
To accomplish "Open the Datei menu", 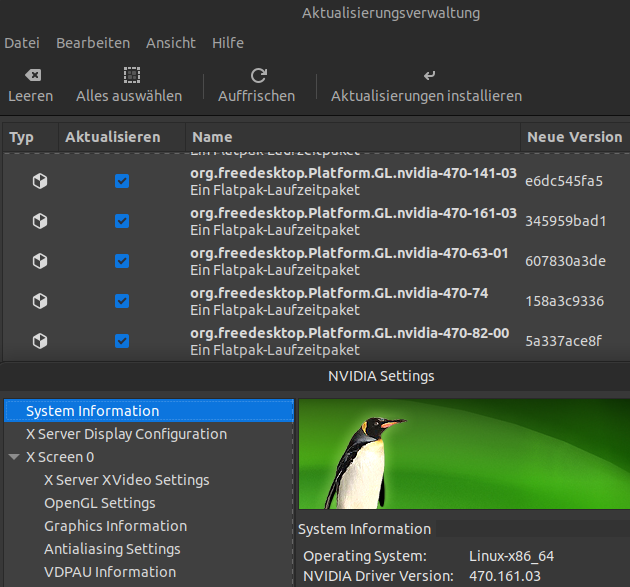I will pyautogui.click(x=21, y=43).
